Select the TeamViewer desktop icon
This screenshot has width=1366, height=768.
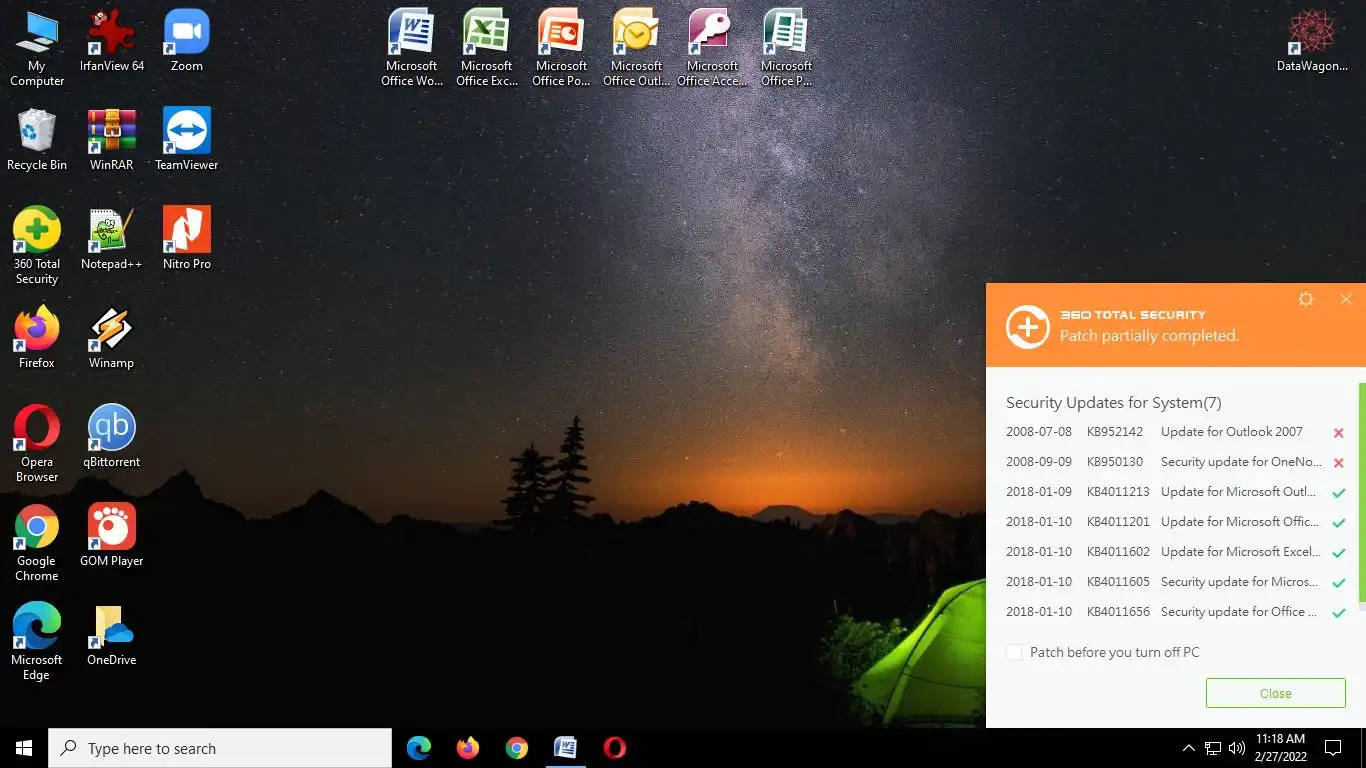pyautogui.click(x=187, y=139)
